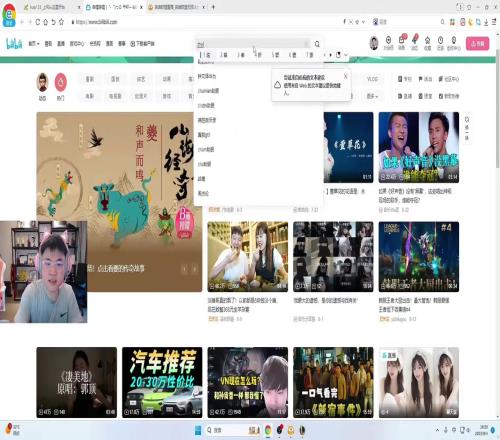Screen dimensions: 500x440
Task: Select the seventh IME candidate word
Action: [310, 55]
